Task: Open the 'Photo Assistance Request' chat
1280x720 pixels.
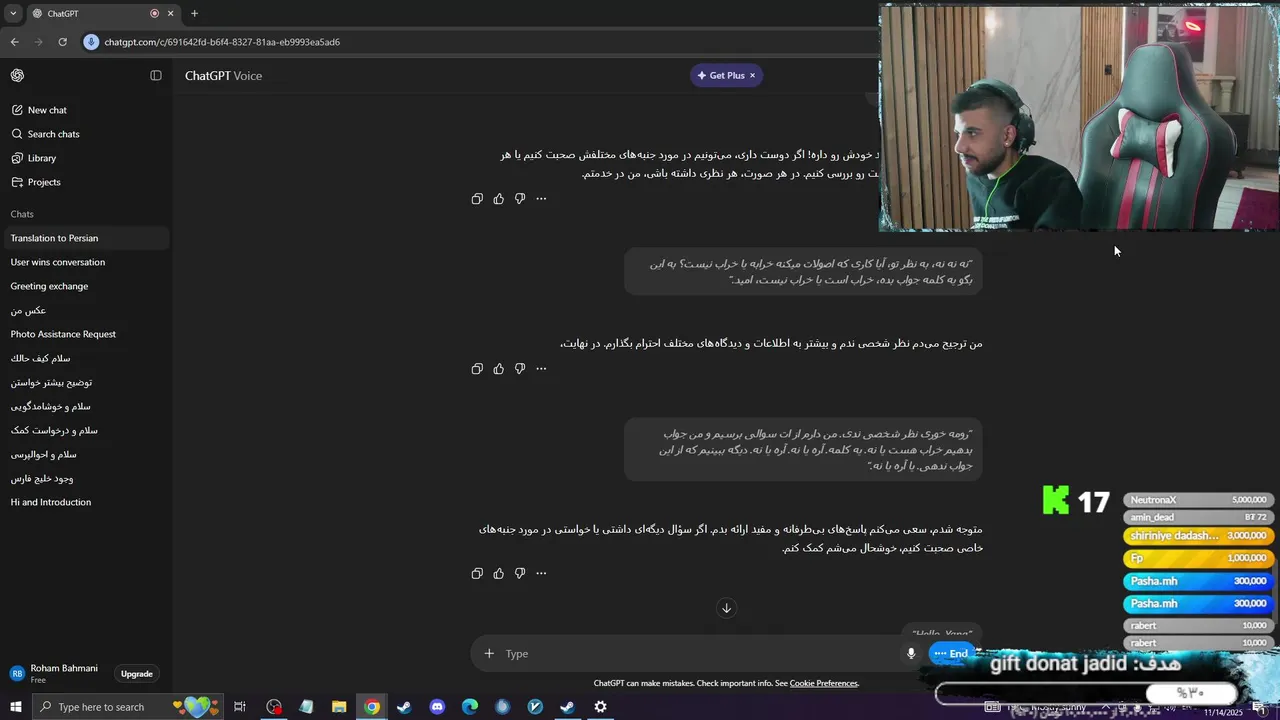Action: coord(85,334)
